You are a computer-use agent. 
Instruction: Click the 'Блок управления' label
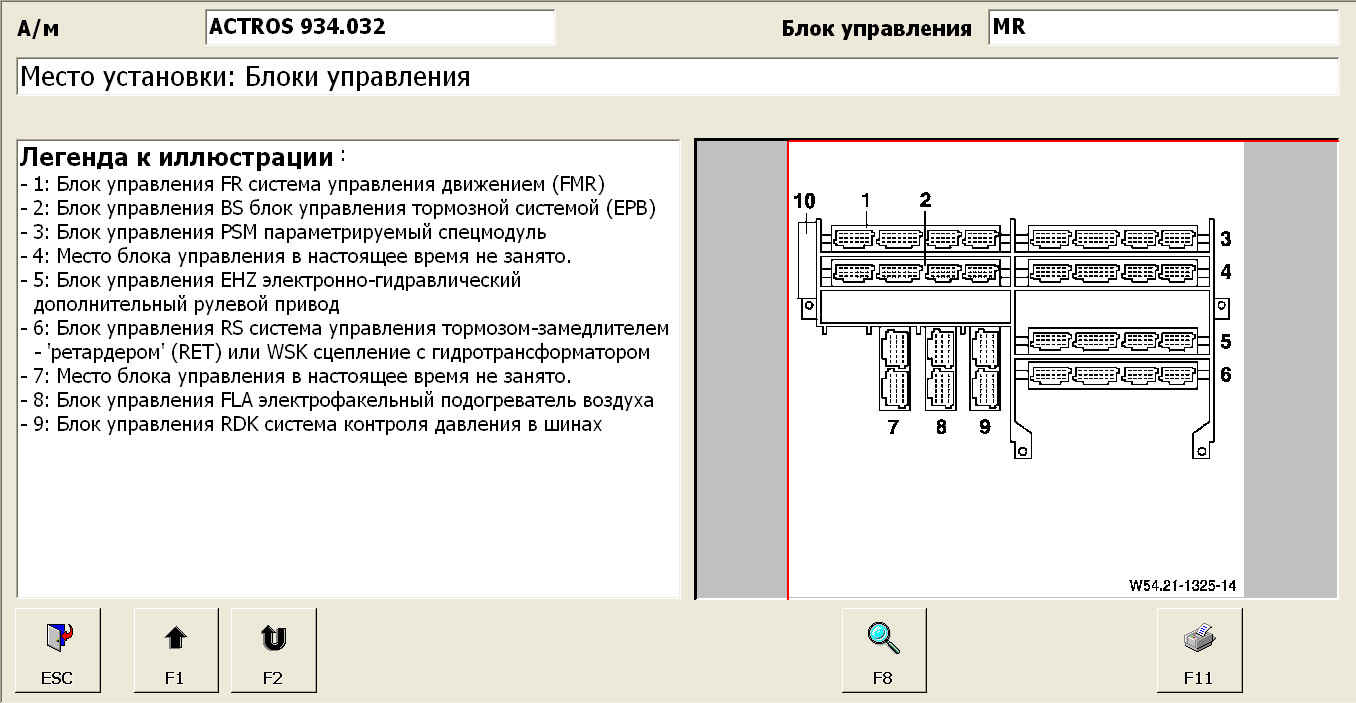876,28
